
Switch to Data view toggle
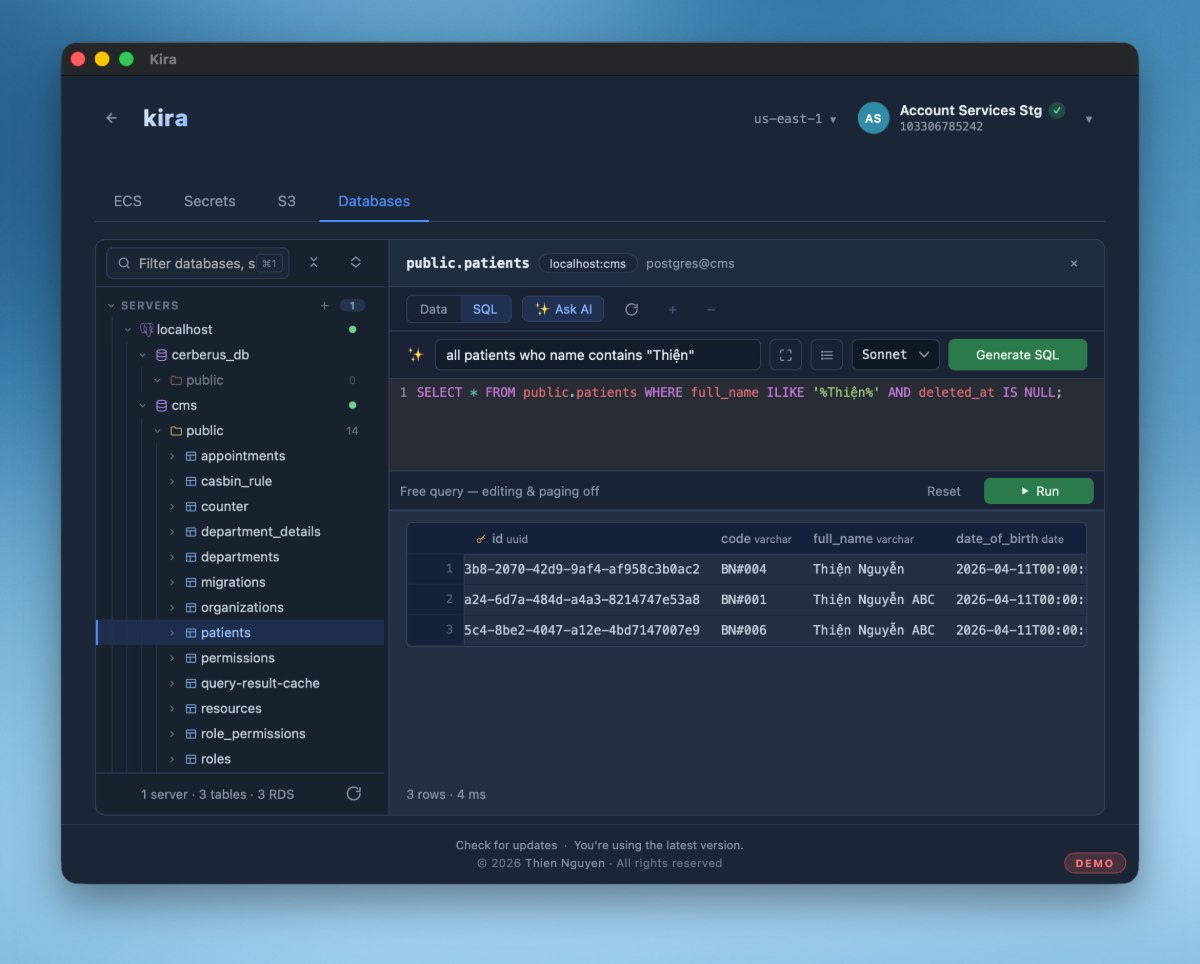click(433, 309)
